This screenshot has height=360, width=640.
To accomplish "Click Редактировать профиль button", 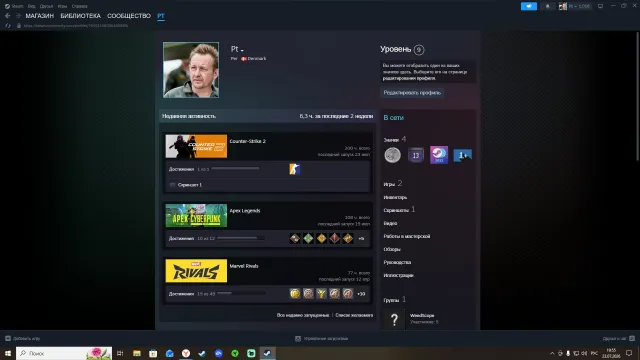I will click(x=412, y=93).
